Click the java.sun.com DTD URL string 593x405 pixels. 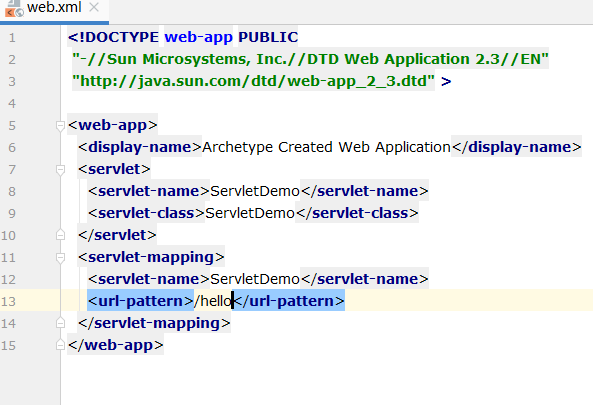[x=253, y=81]
